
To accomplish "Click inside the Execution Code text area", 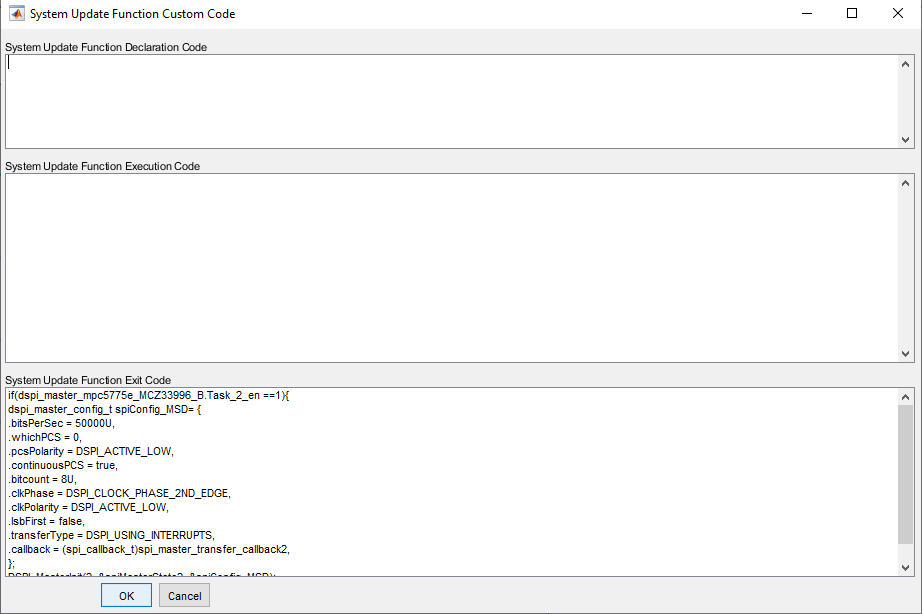I will click(x=452, y=268).
